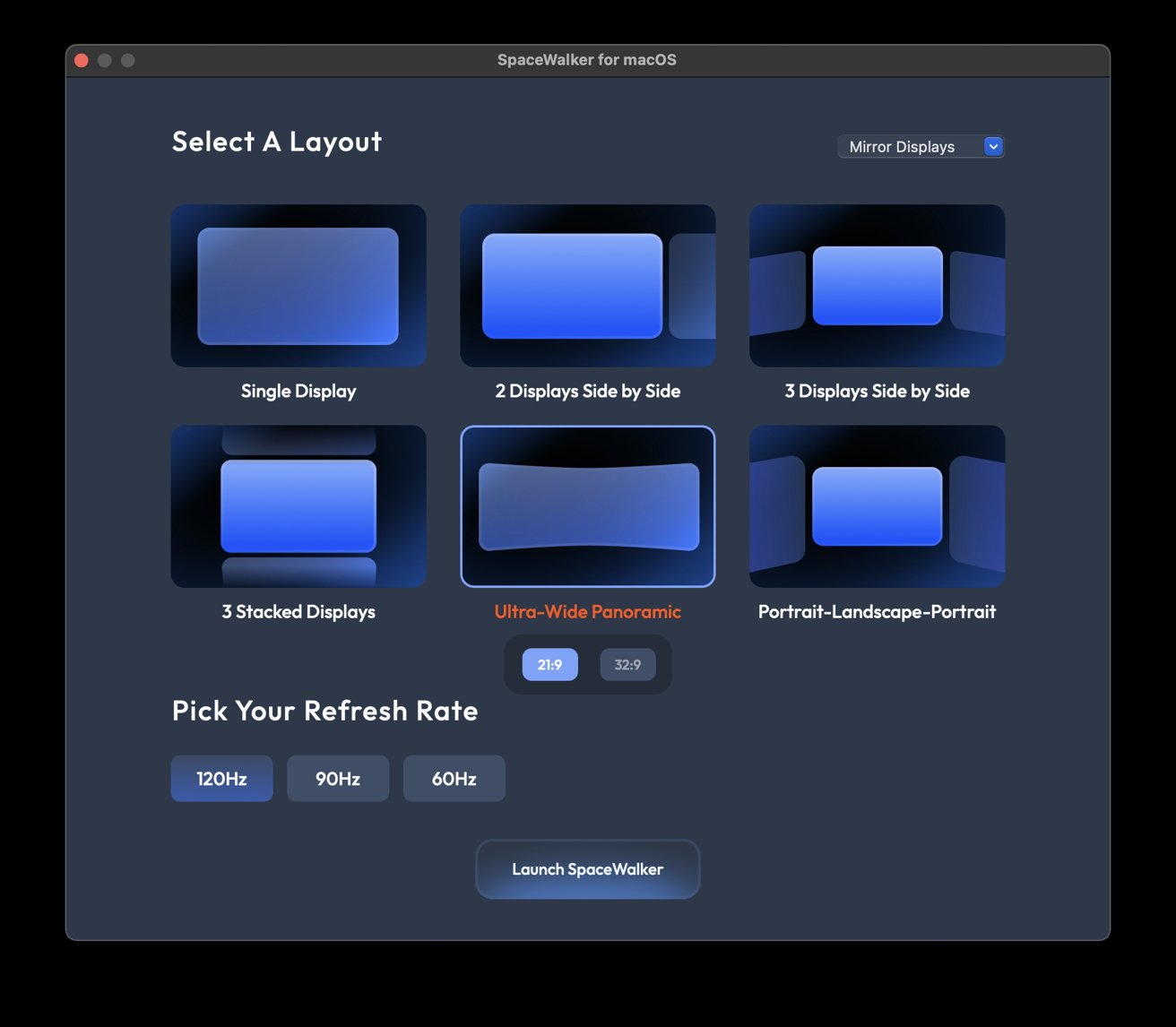This screenshot has width=1176, height=1027.
Task: Click the Launch SpaceWalker button
Action: click(588, 869)
